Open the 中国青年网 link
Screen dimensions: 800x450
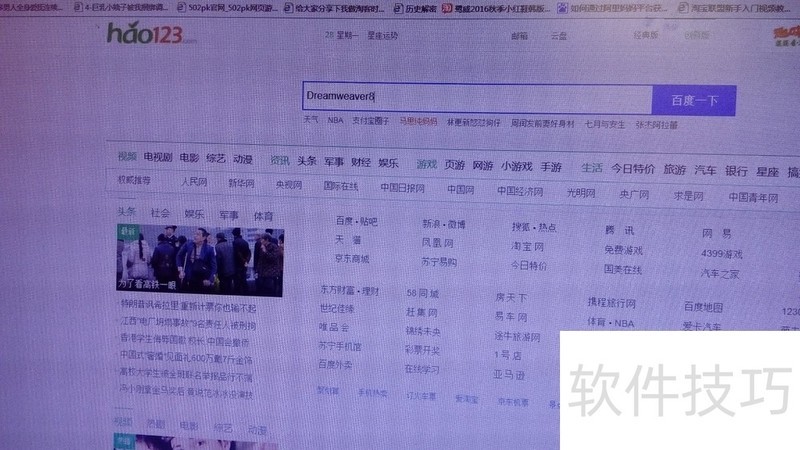(x=753, y=197)
